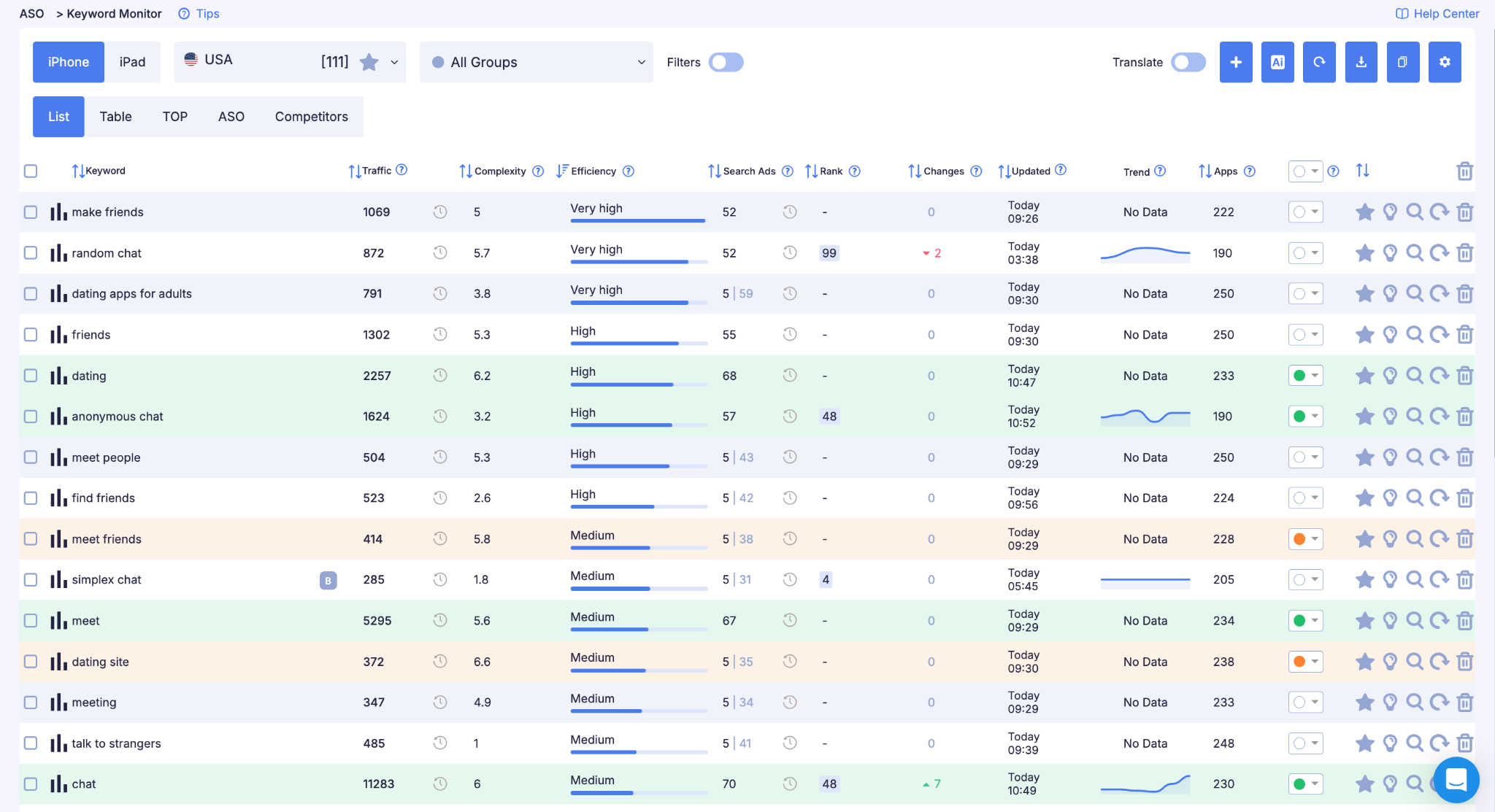
Task: Open the AI keyword assistant icon
Action: 1277,62
